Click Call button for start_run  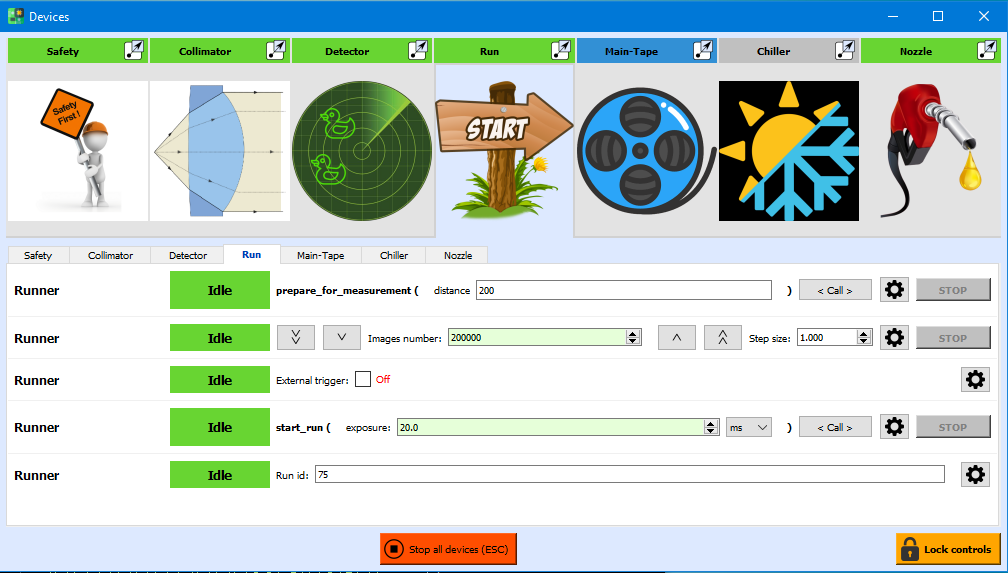pos(834,427)
